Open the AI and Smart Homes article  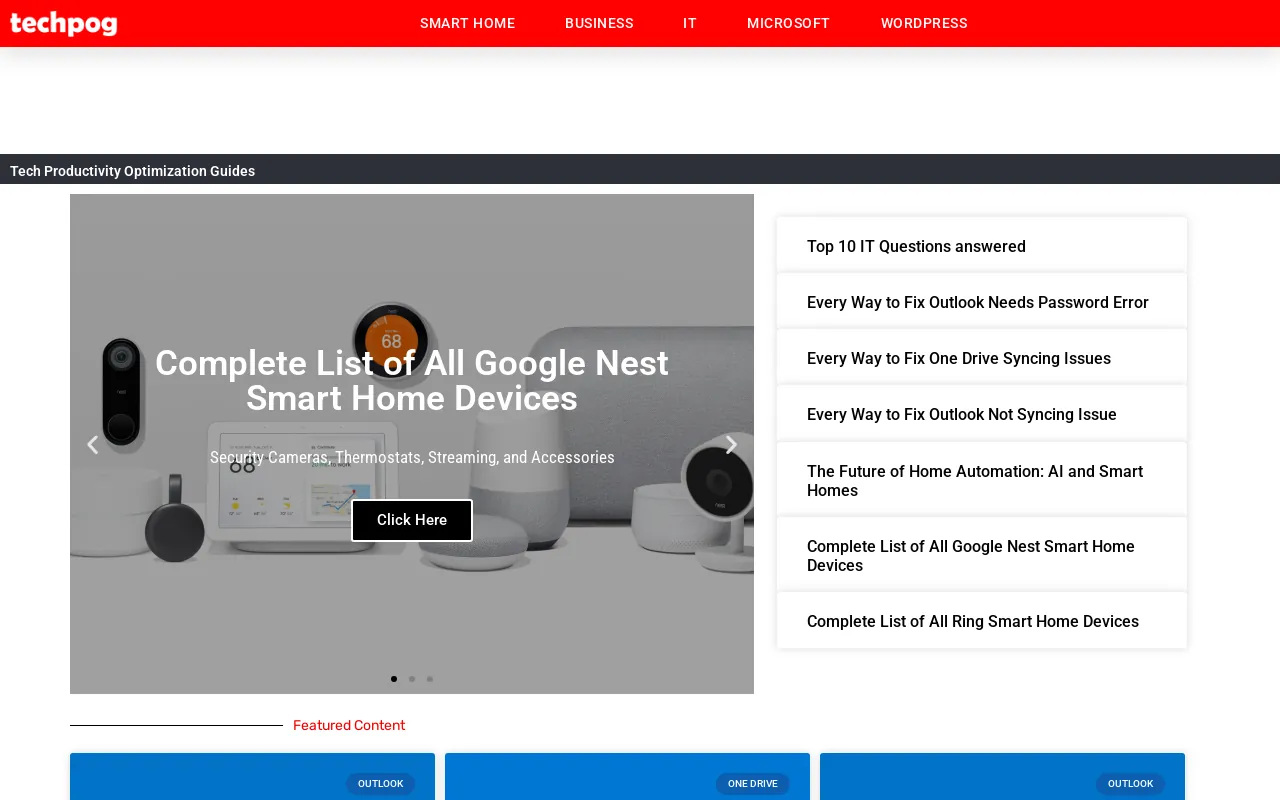(x=975, y=481)
